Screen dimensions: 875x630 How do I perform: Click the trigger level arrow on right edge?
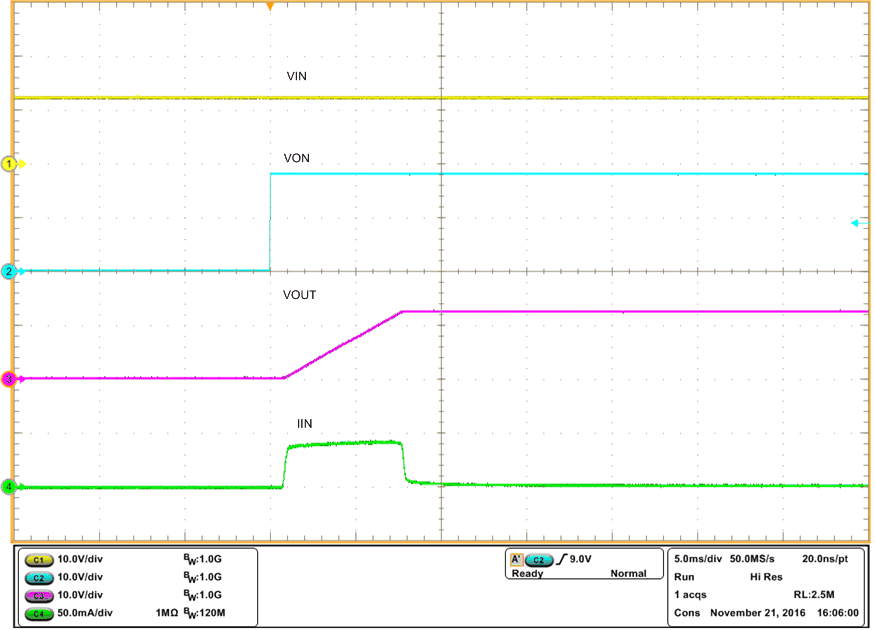857,223
